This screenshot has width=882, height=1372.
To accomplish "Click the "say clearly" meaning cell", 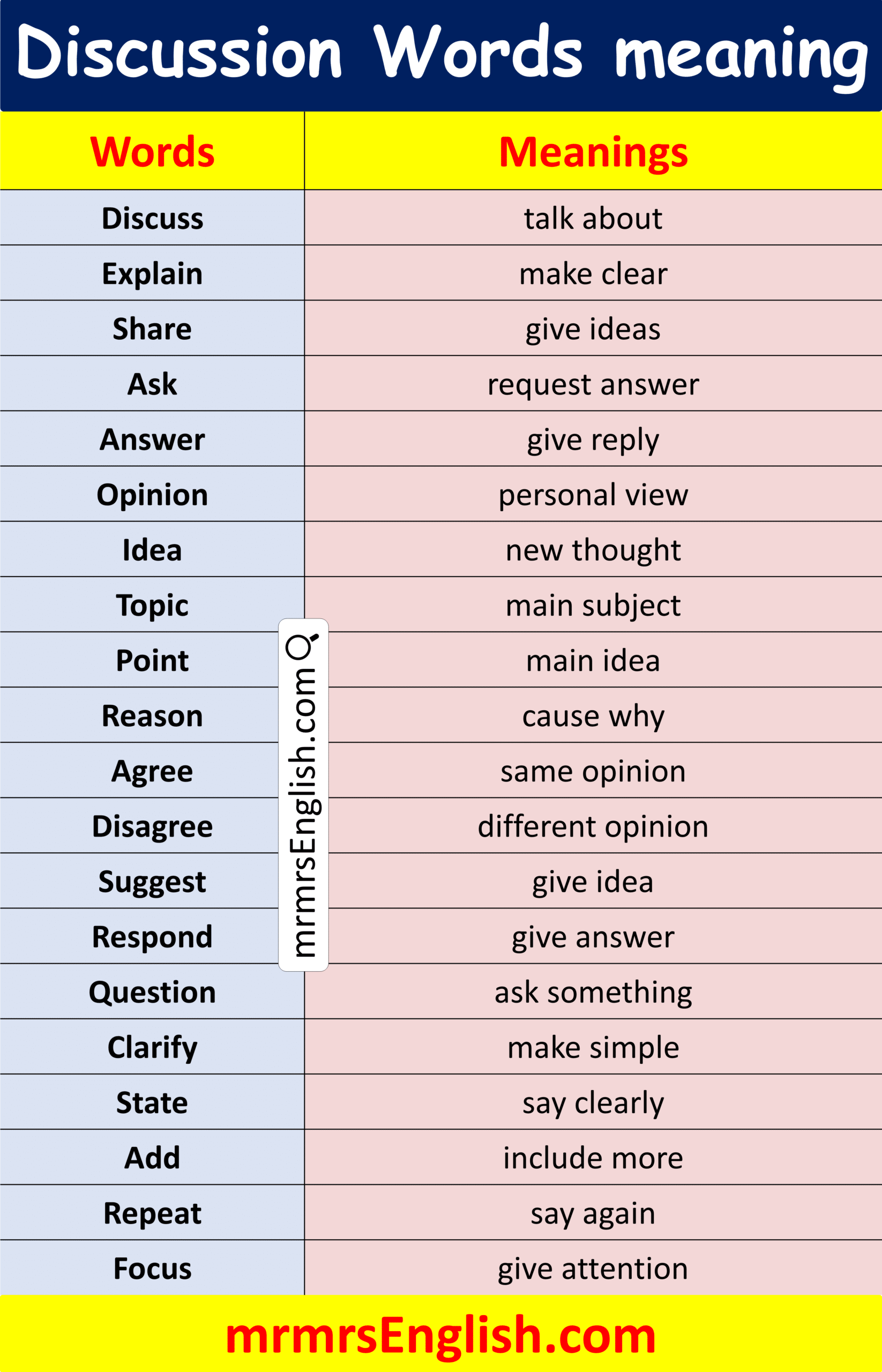I will [593, 1103].
